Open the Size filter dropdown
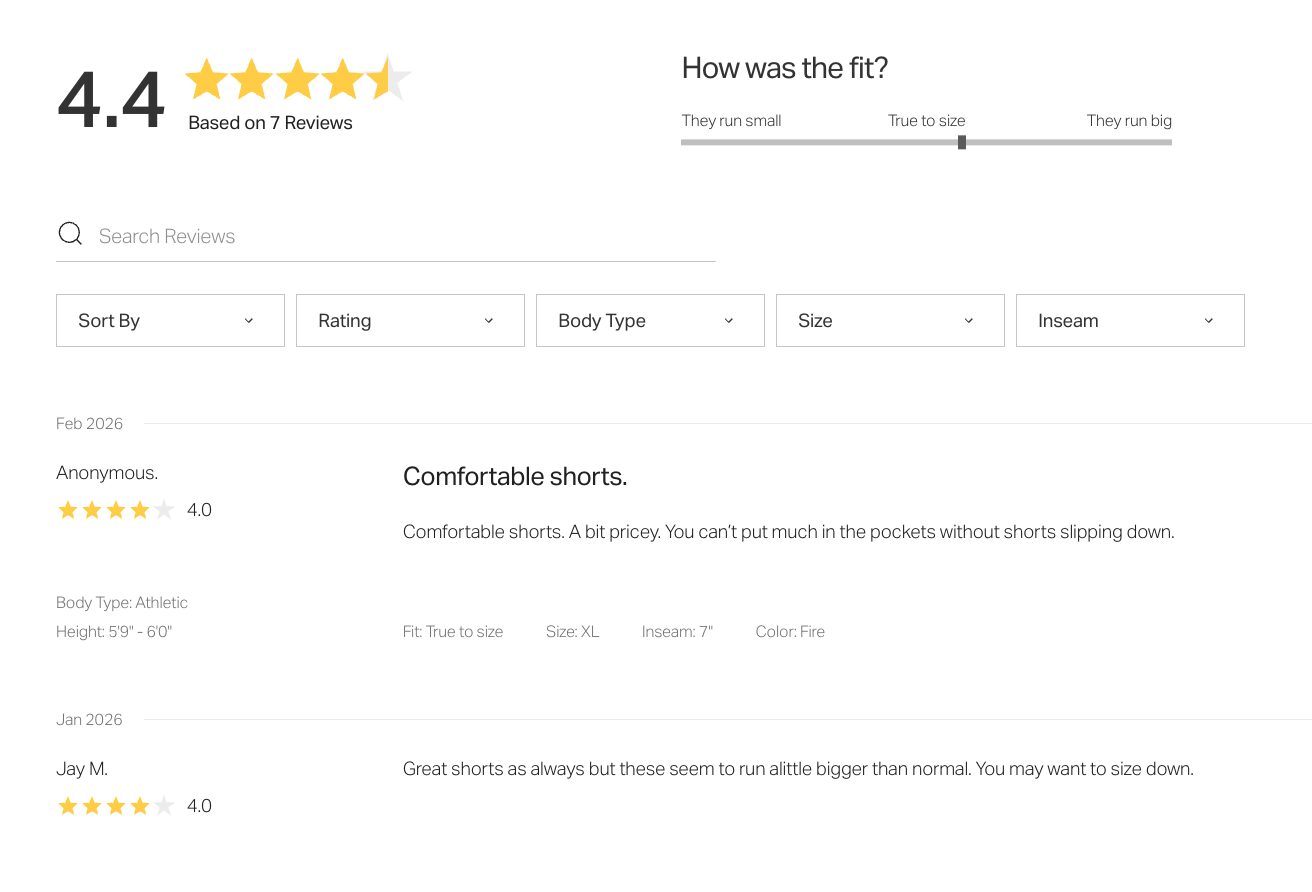1312x892 pixels. [890, 320]
